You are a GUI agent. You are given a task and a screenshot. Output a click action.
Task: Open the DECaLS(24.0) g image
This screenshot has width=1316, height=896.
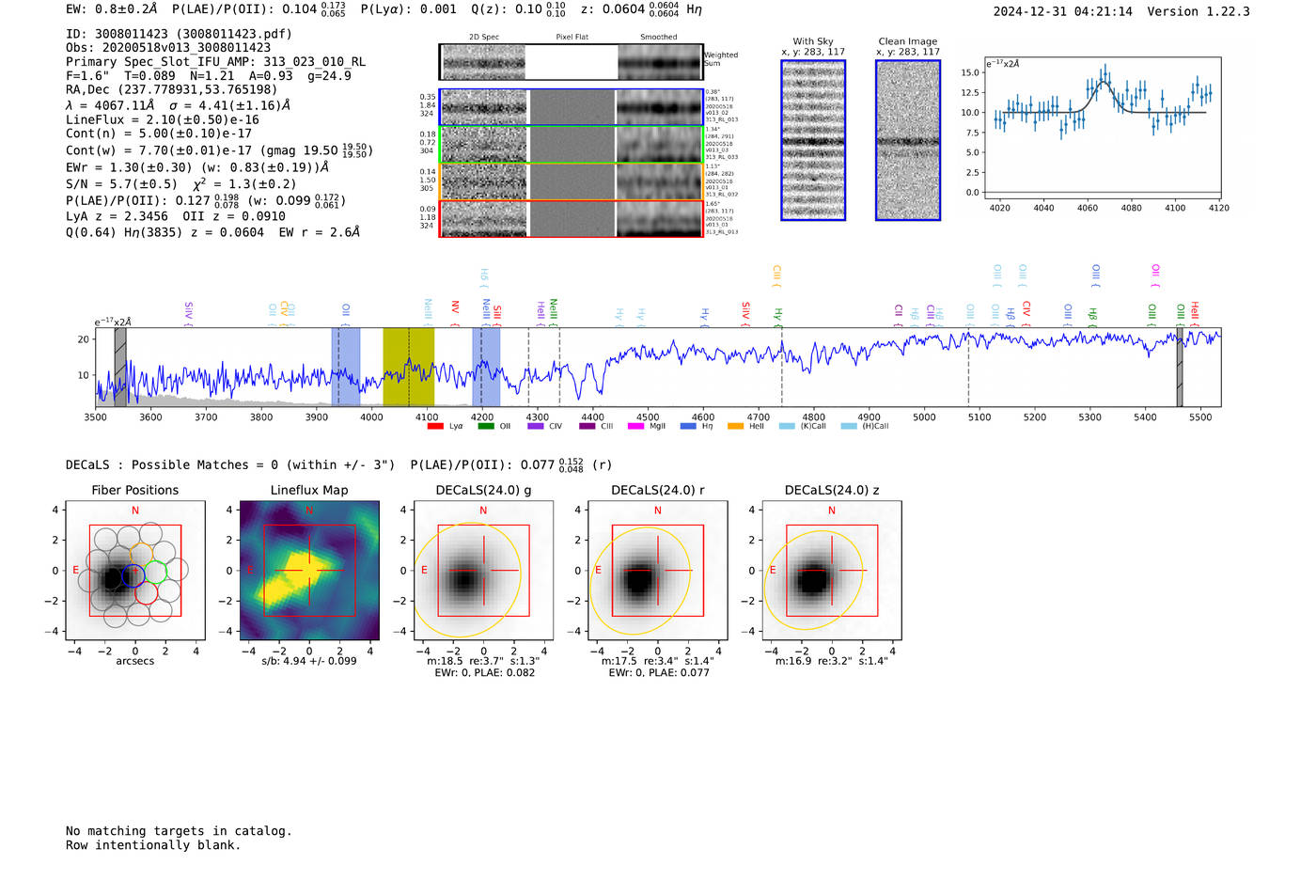point(483,571)
